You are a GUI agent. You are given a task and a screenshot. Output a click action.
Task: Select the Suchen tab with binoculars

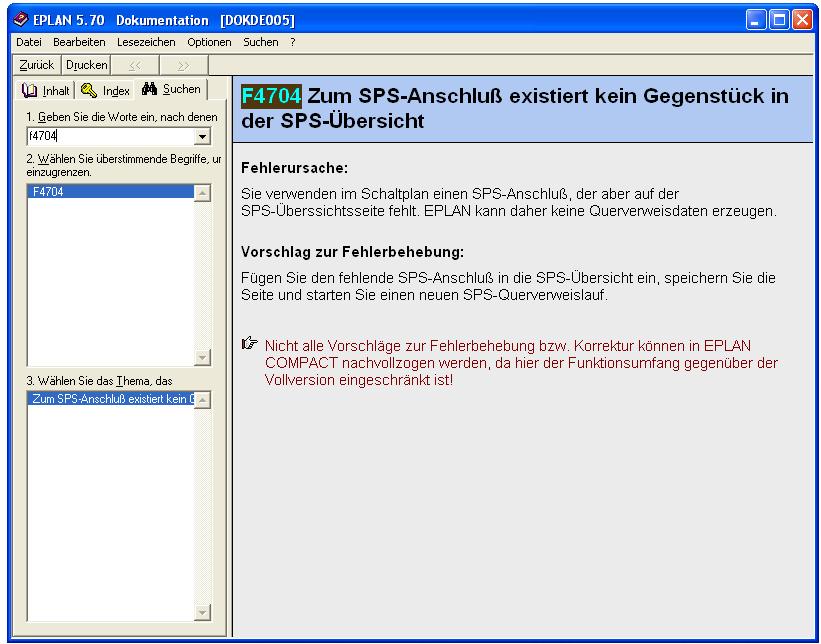[x=171, y=89]
